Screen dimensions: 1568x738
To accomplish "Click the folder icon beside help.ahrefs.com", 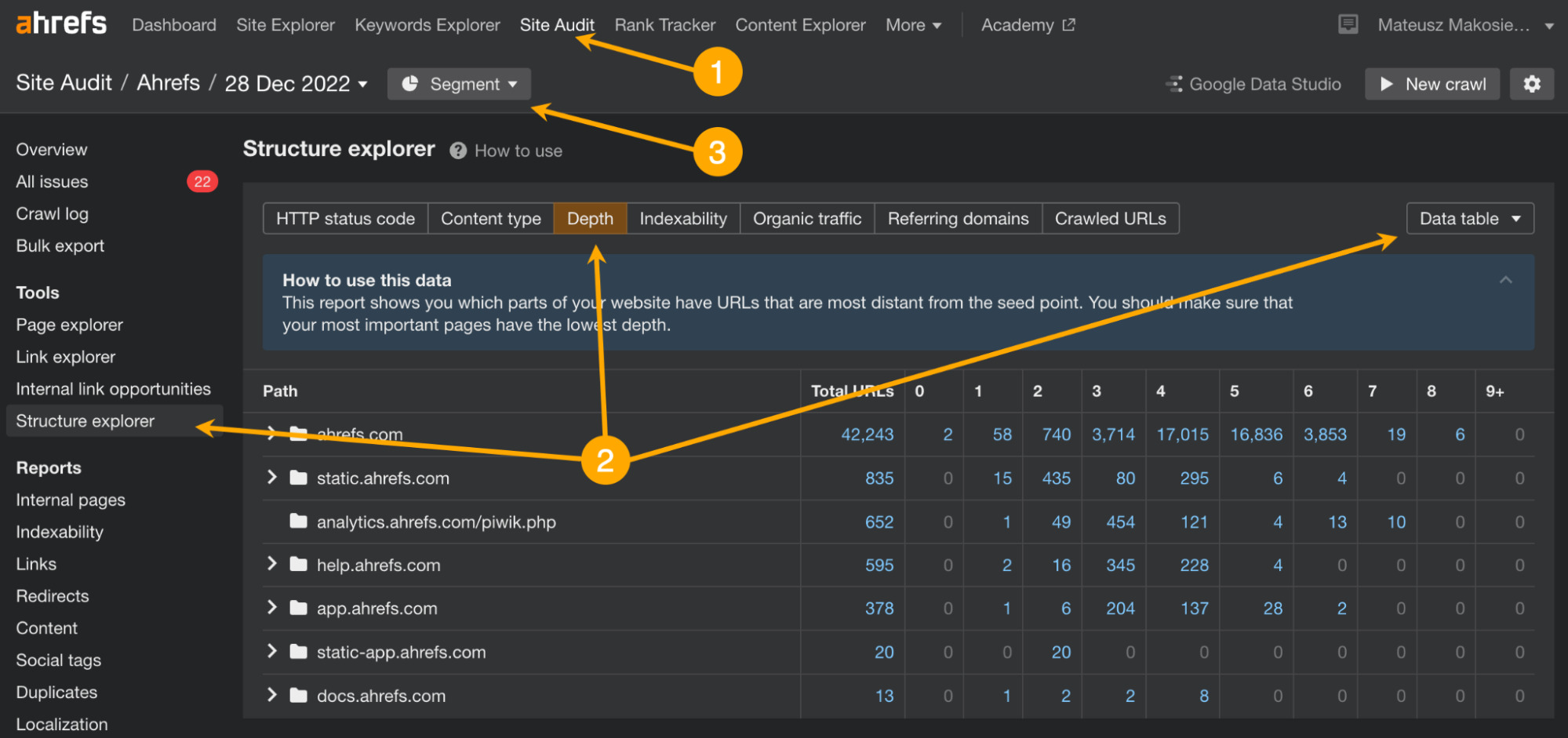I will pos(297,564).
